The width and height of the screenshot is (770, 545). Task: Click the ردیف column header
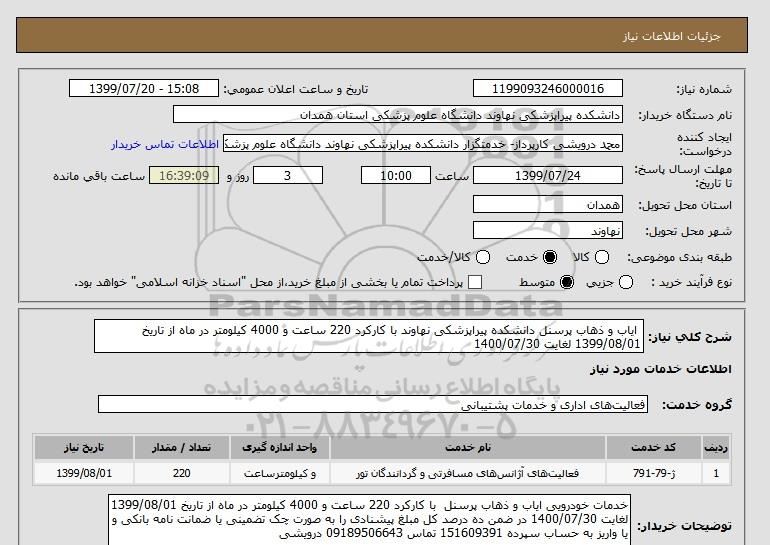click(x=716, y=447)
